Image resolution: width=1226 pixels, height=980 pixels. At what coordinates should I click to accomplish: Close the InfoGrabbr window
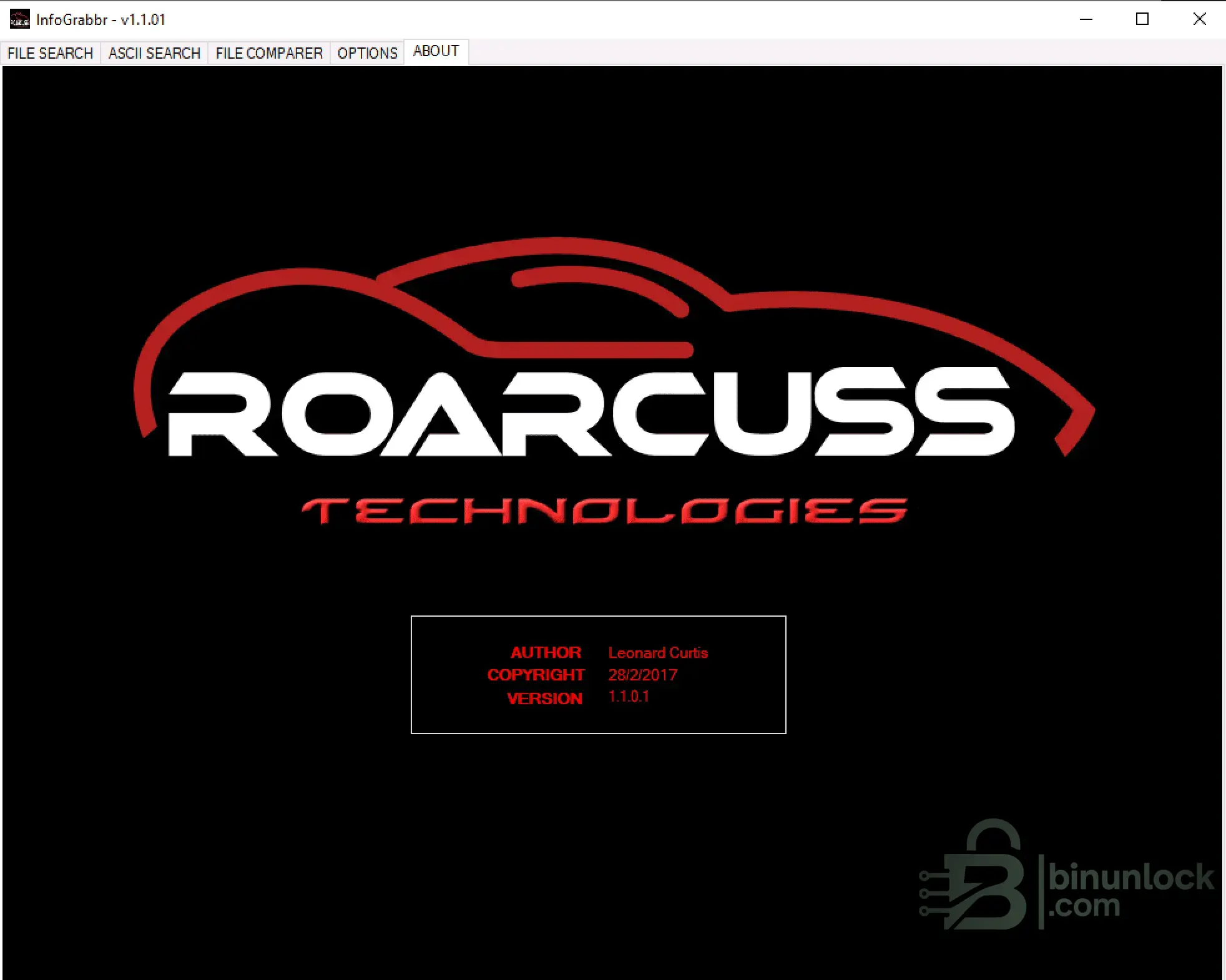coord(1199,19)
